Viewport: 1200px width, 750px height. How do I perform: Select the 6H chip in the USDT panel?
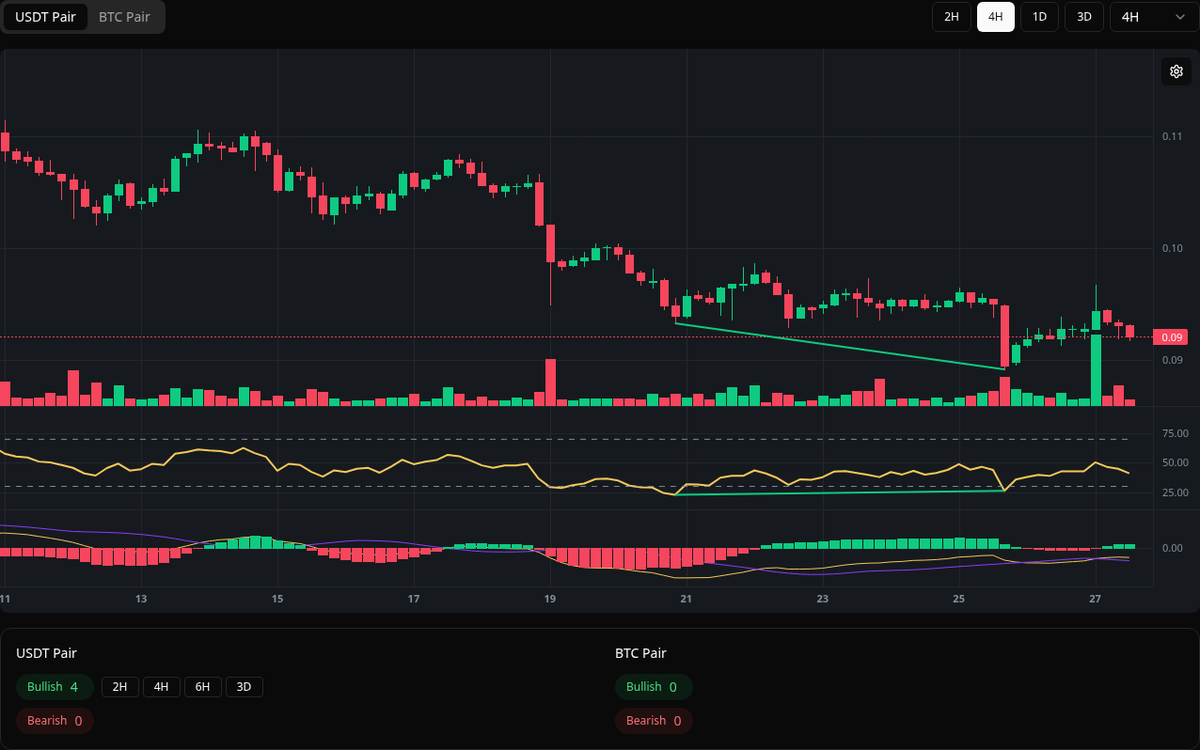[202, 687]
